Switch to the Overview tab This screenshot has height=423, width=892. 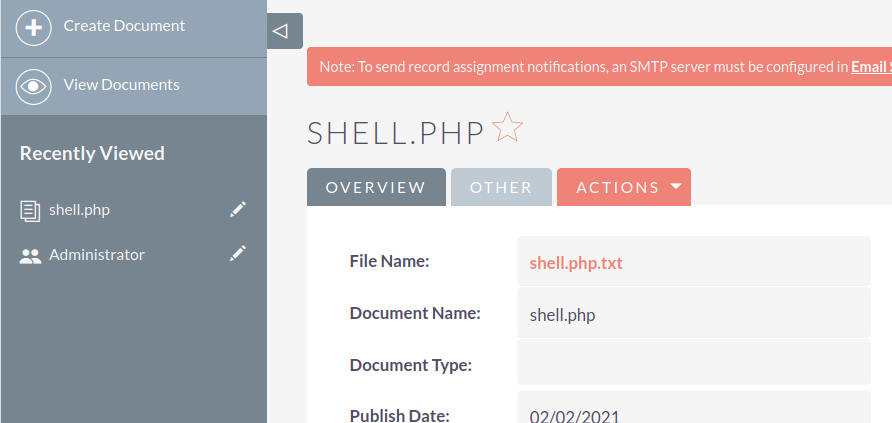(x=376, y=187)
